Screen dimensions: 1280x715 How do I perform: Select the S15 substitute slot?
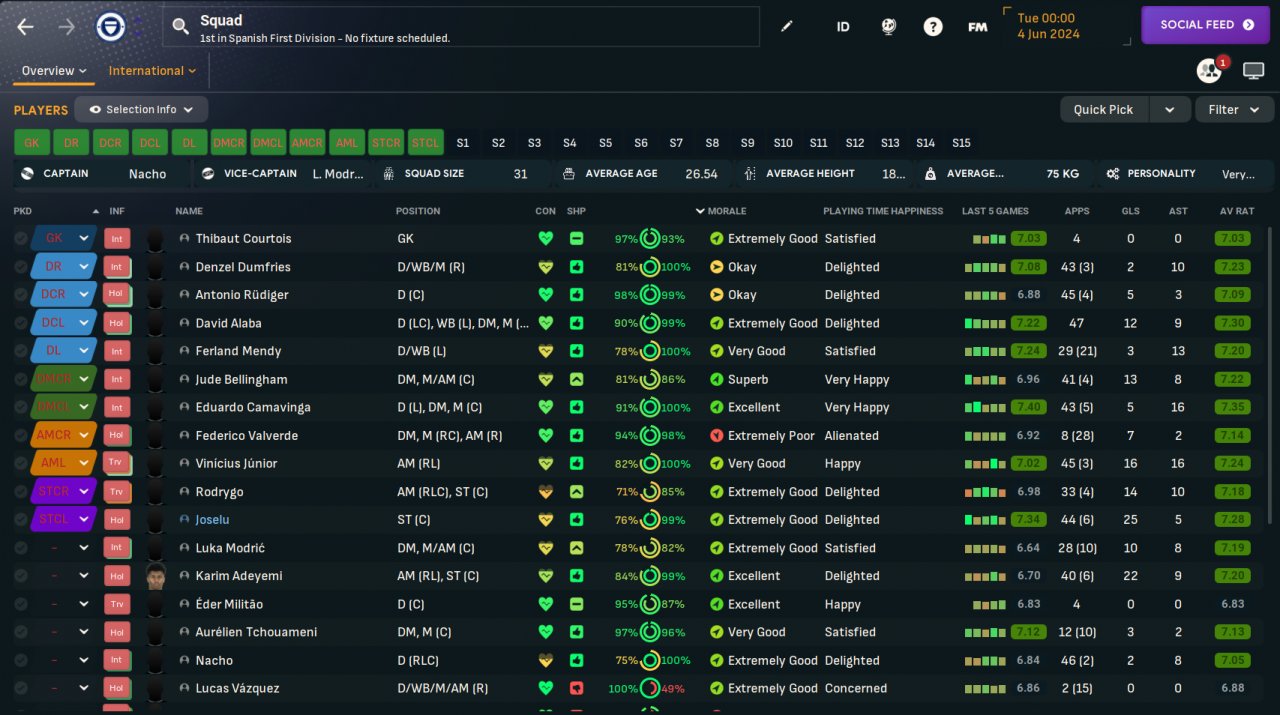(x=961, y=143)
